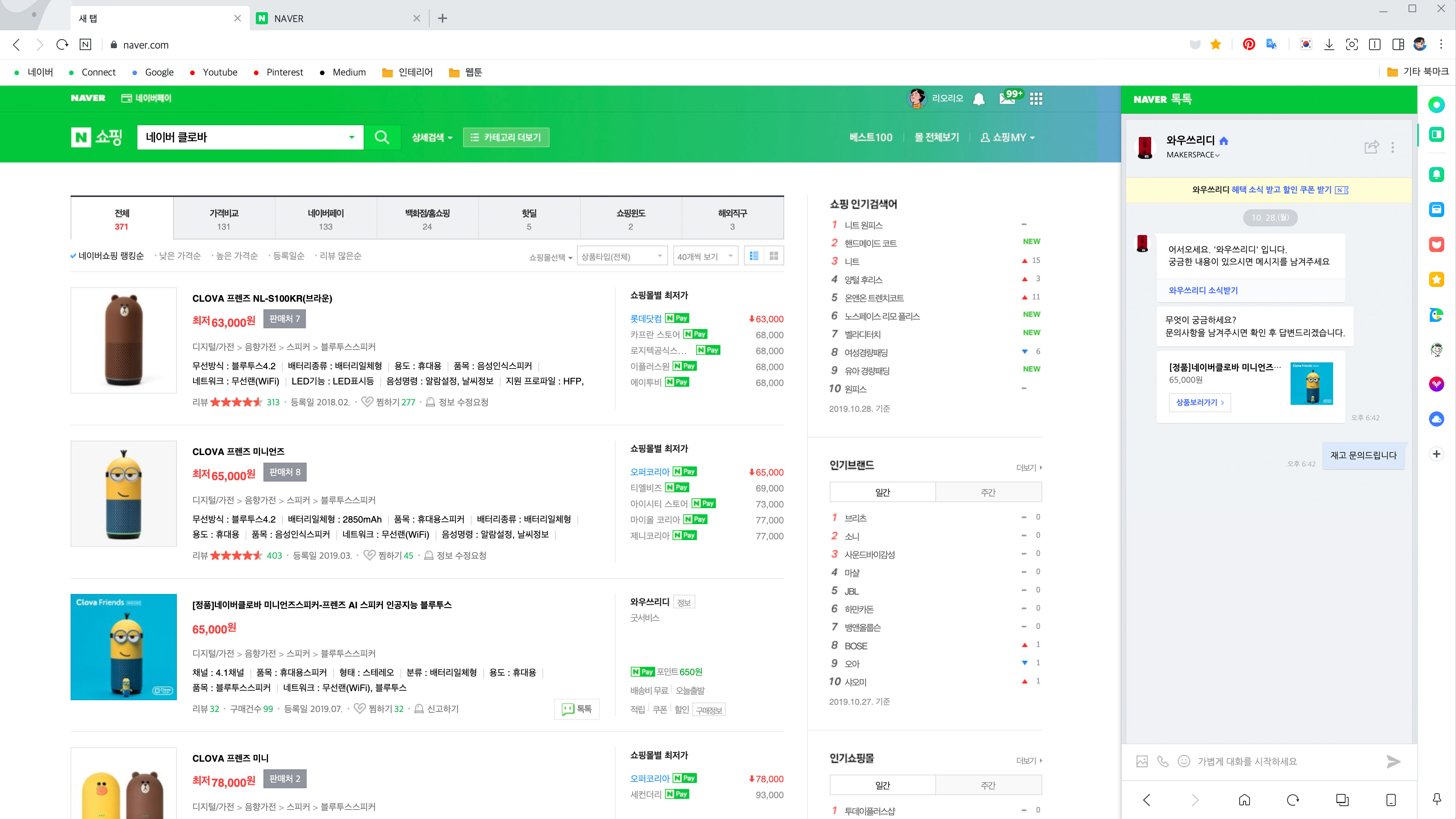Image resolution: width=1456 pixels, height=819 pixels.
Task: Reload the sidebar panel page
Action: coord(1293,800)
